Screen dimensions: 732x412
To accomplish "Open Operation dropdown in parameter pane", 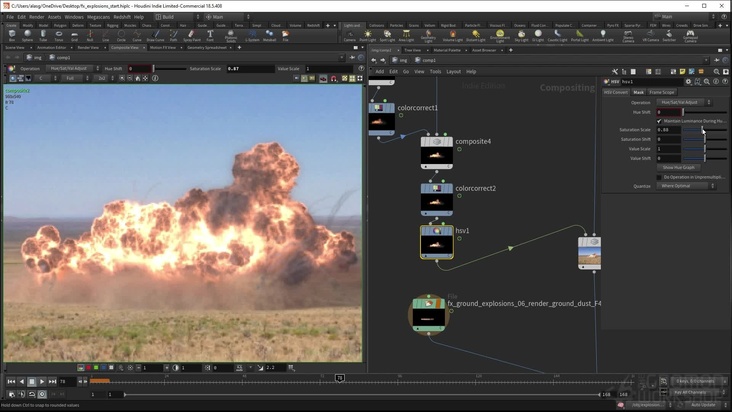I will 683,102.
